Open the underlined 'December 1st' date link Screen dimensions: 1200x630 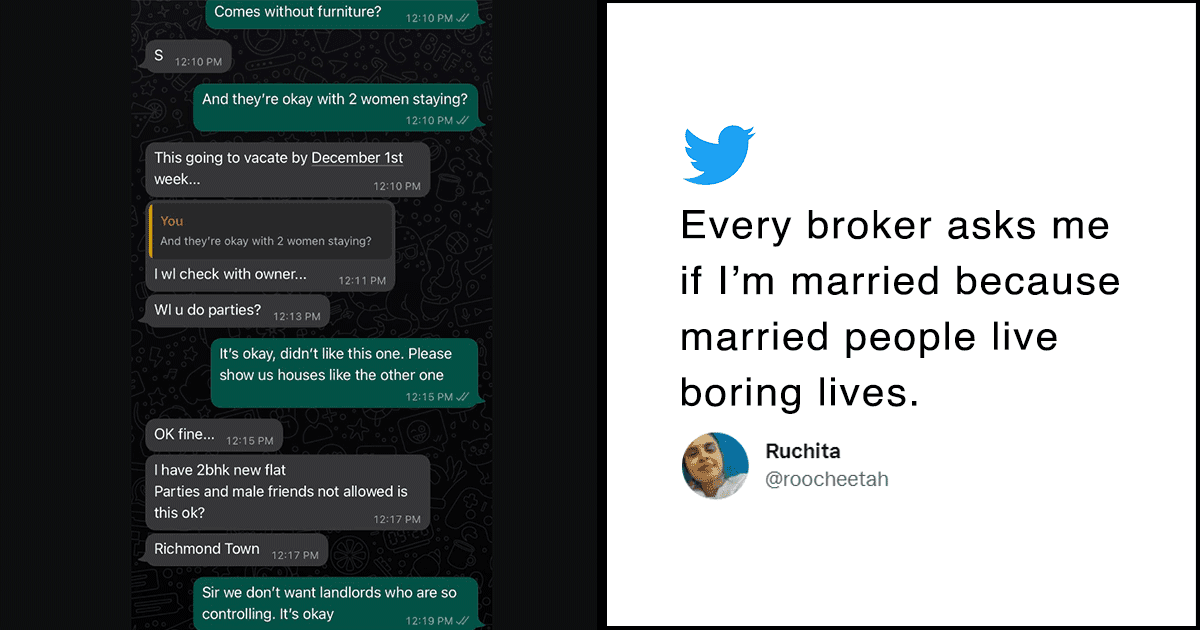[357, 157]
